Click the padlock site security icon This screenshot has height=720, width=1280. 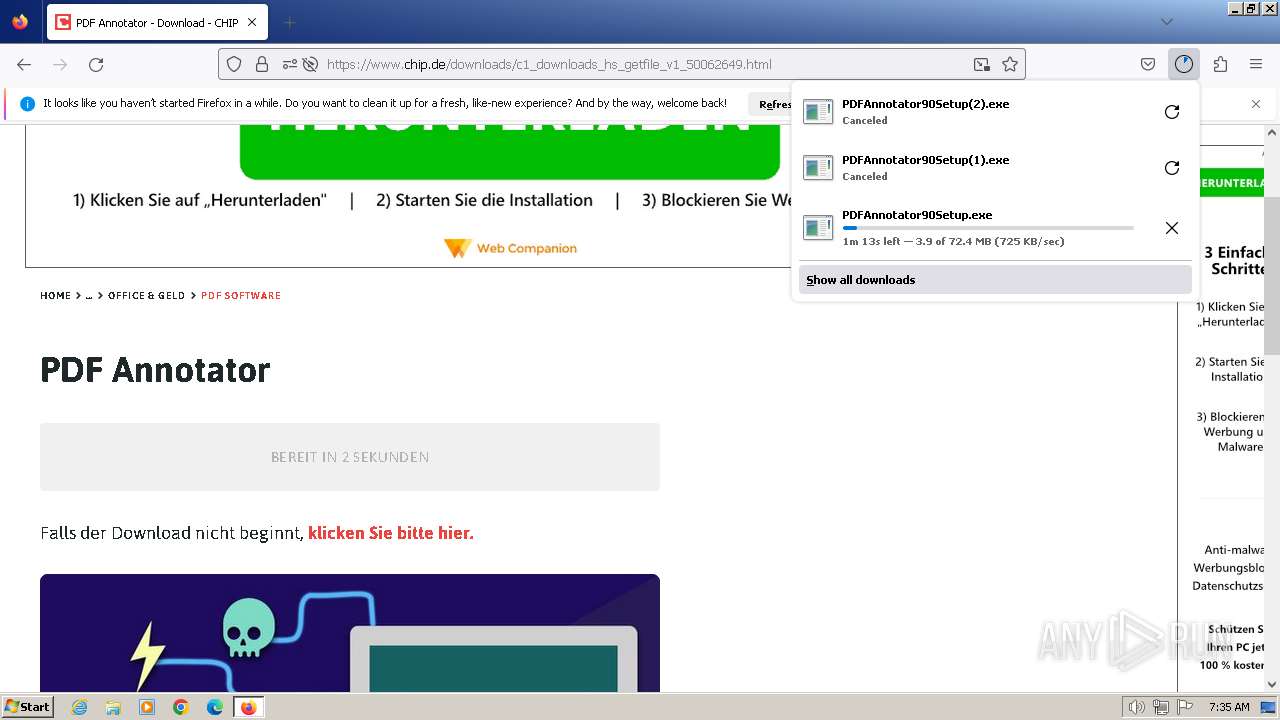tap(262, 64)
